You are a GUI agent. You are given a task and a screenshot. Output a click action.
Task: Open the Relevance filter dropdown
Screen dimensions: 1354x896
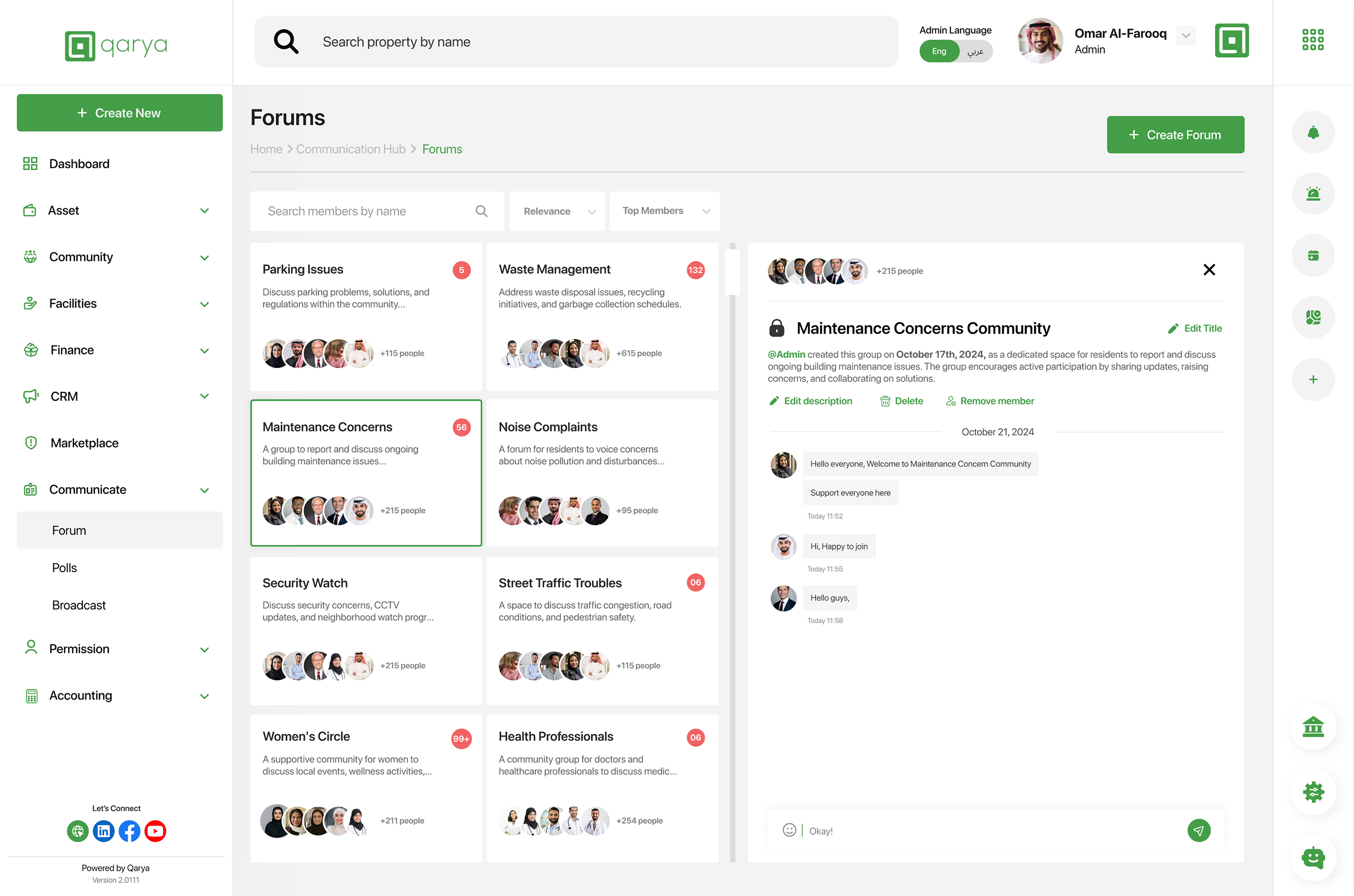click(x=557, y=211)
